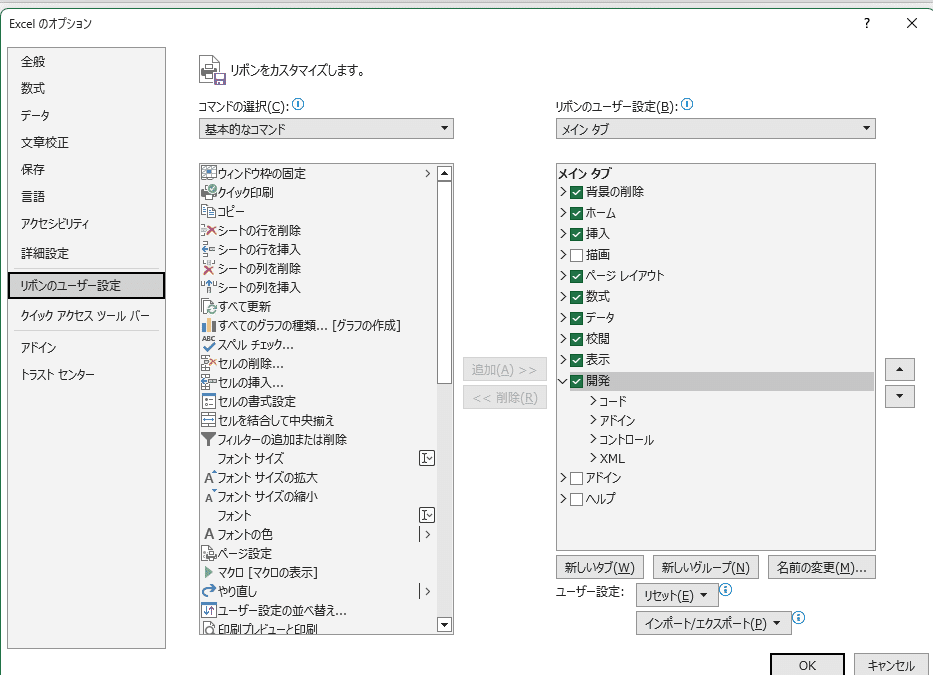Select the セルの挿入 command icon
The image size is (933, 675).
pyautogui.click(x=208, y=382)
